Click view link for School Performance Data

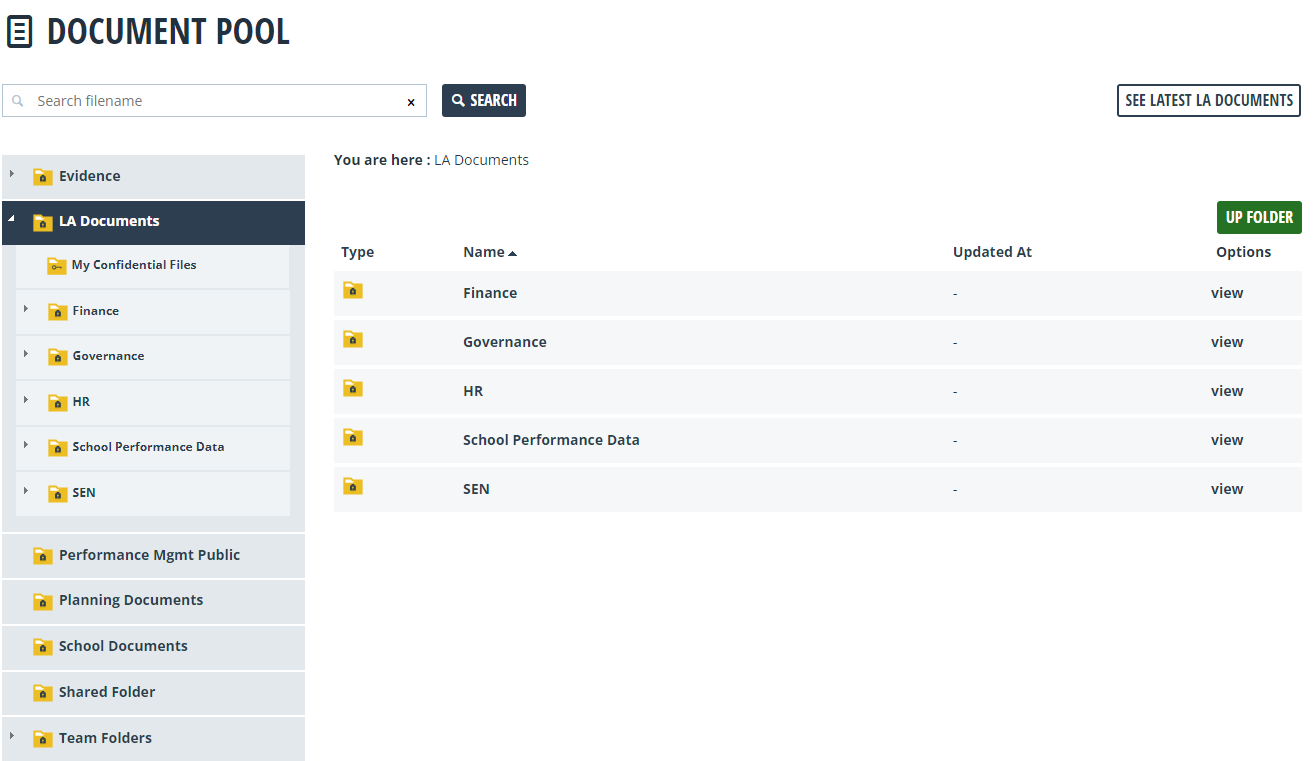point(1227,440)
